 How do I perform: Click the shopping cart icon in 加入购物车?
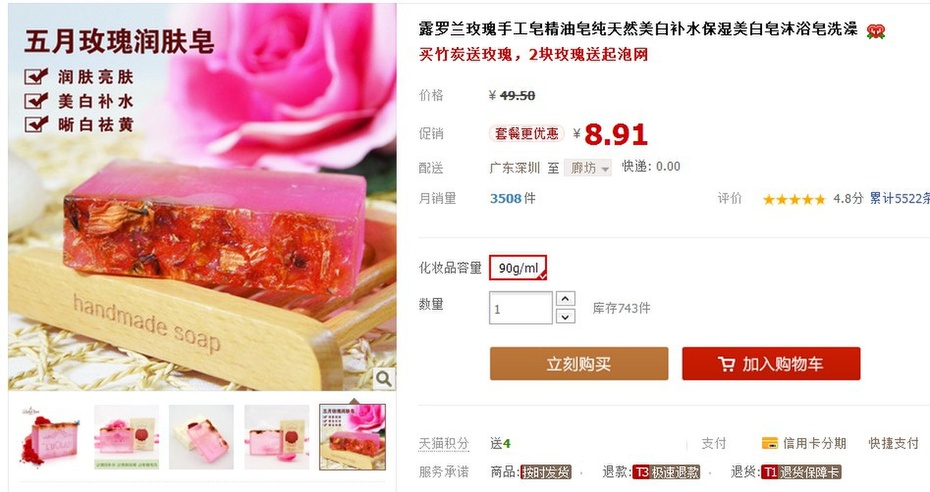[726, 364]
